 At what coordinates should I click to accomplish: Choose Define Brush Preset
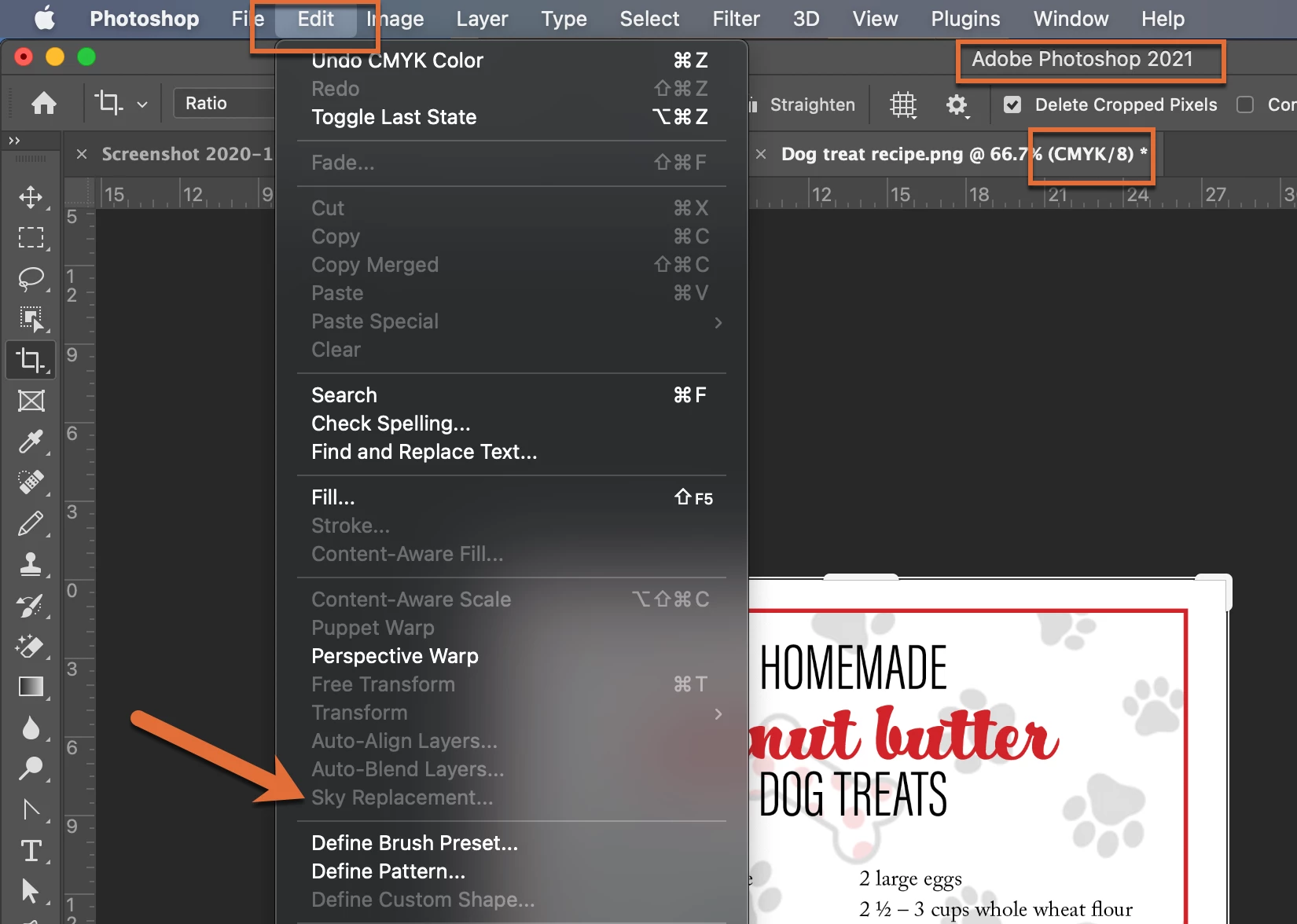(x=511, y=843)
